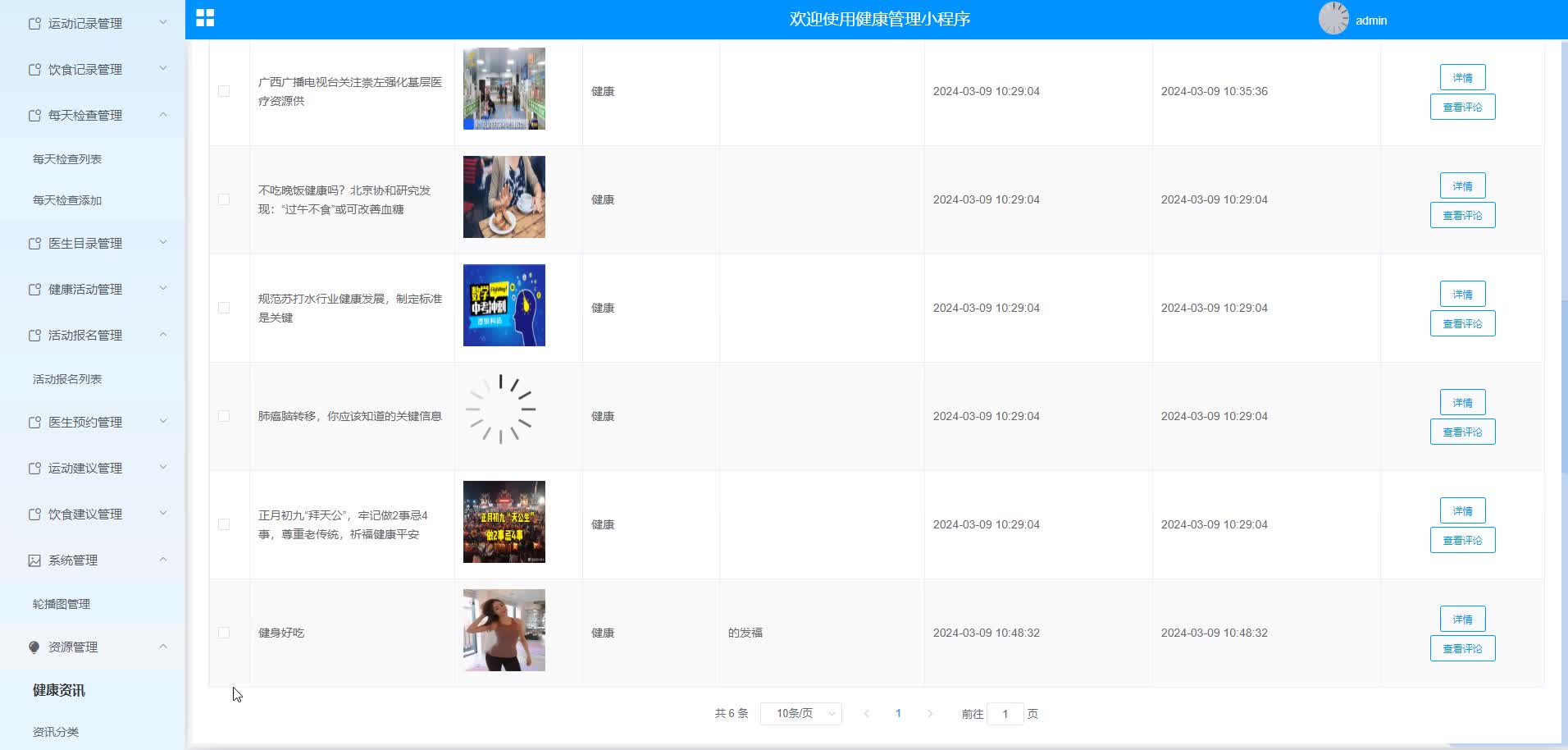
Task: Click the admin username text
Action: (1370, 21)
